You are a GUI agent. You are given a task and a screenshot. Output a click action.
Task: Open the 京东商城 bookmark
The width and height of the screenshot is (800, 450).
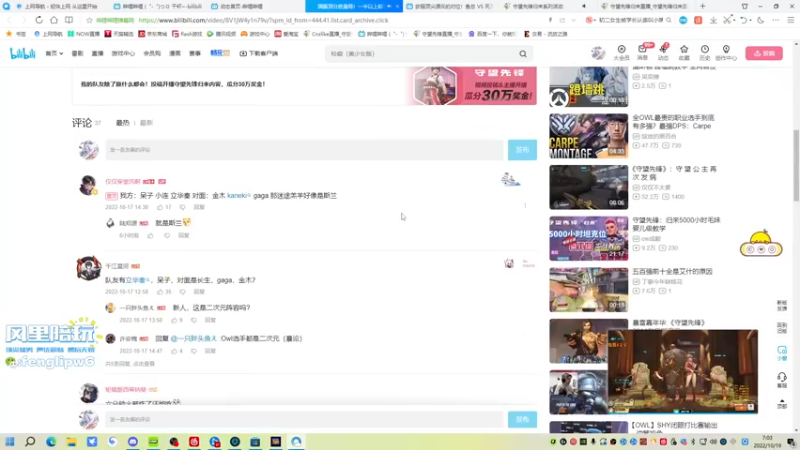pos(155,34)
